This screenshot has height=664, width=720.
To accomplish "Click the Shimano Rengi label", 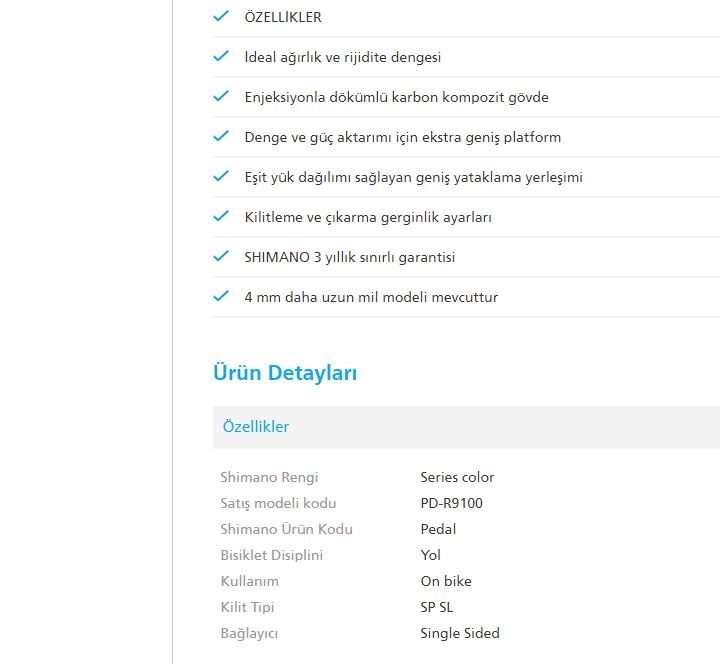I will pyautogui.click(x=269, y=477).
